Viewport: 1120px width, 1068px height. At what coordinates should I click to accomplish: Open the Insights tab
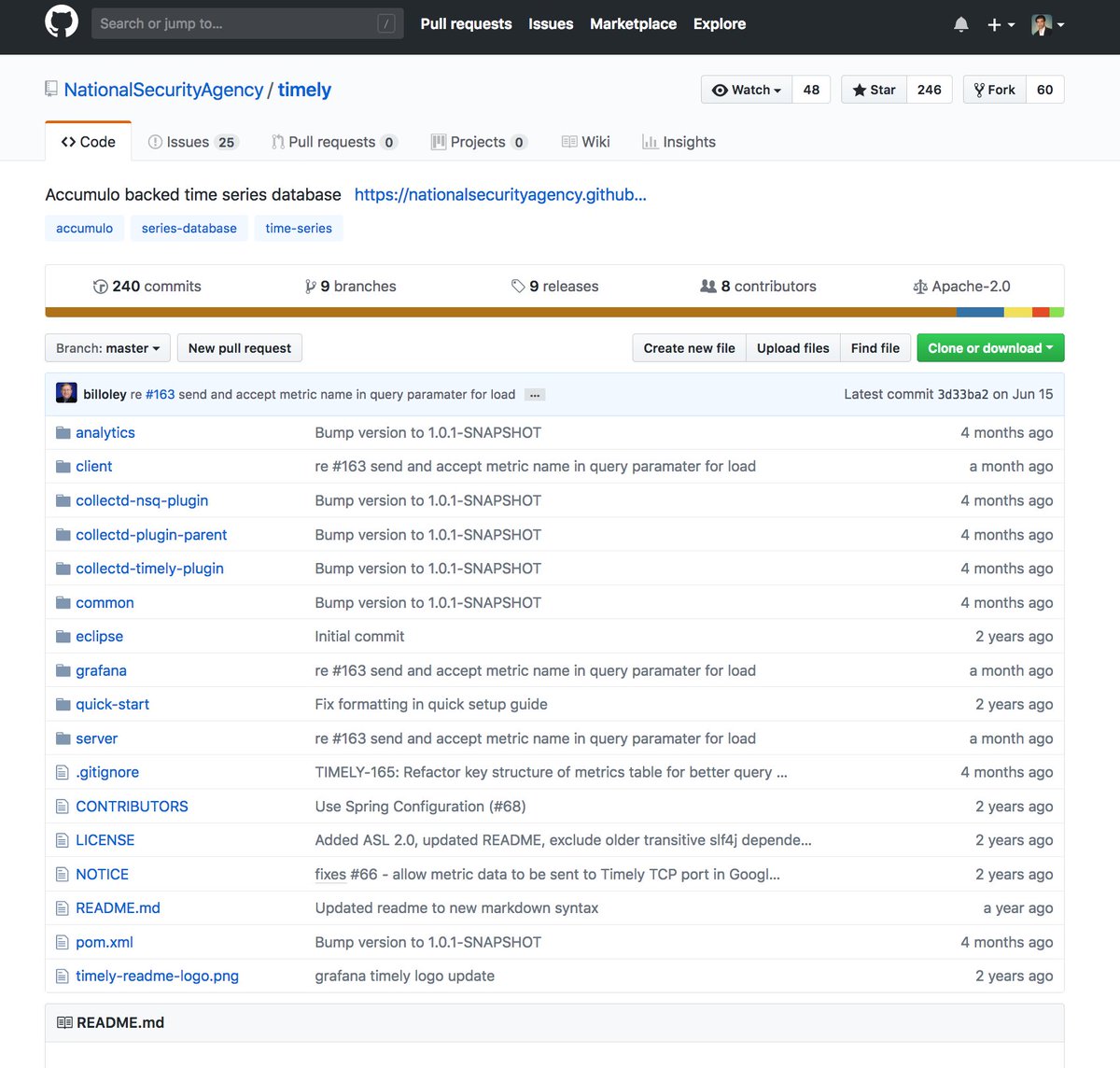[x=679, y=142]
